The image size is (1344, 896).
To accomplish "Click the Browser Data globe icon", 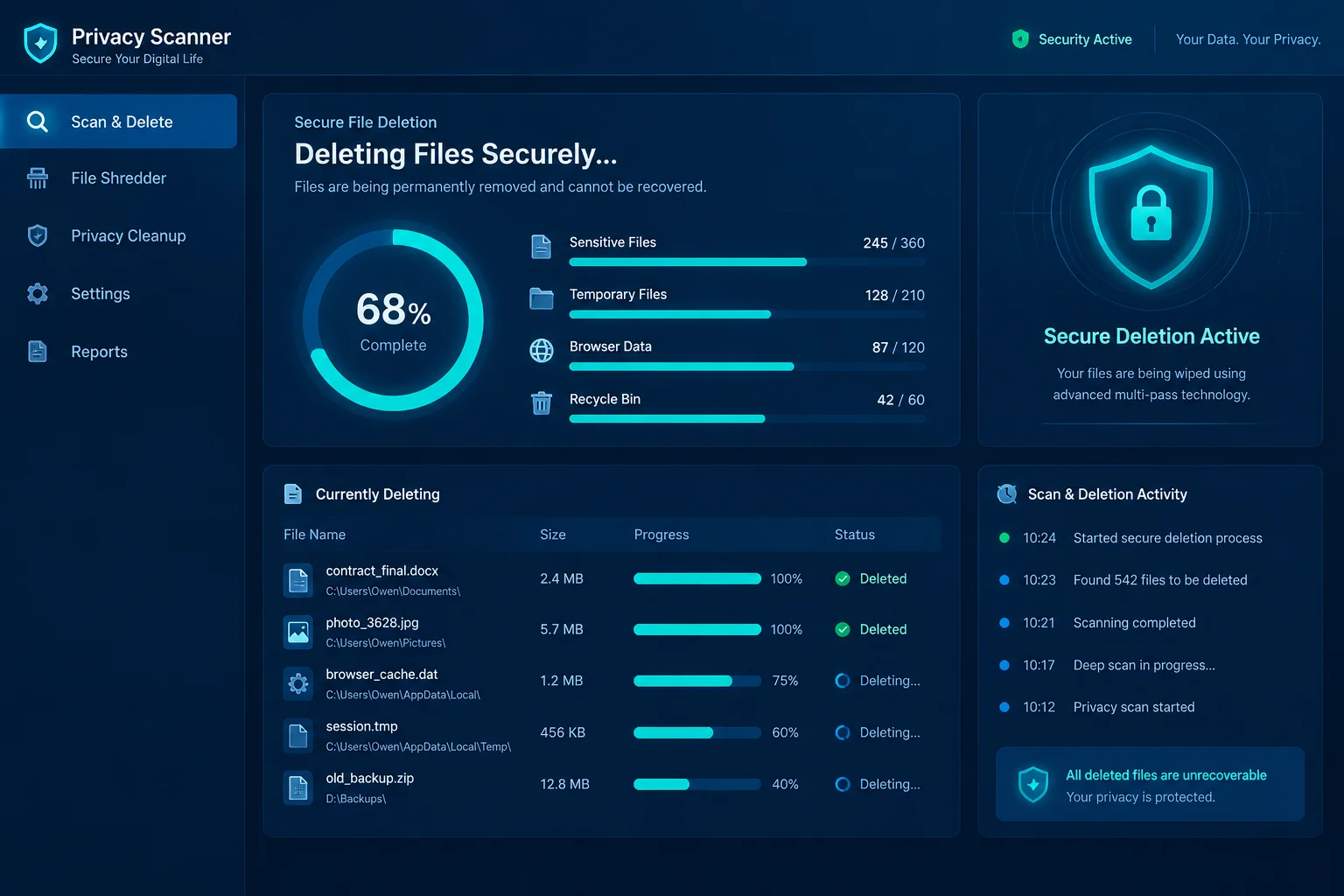I will coord(542,351).
